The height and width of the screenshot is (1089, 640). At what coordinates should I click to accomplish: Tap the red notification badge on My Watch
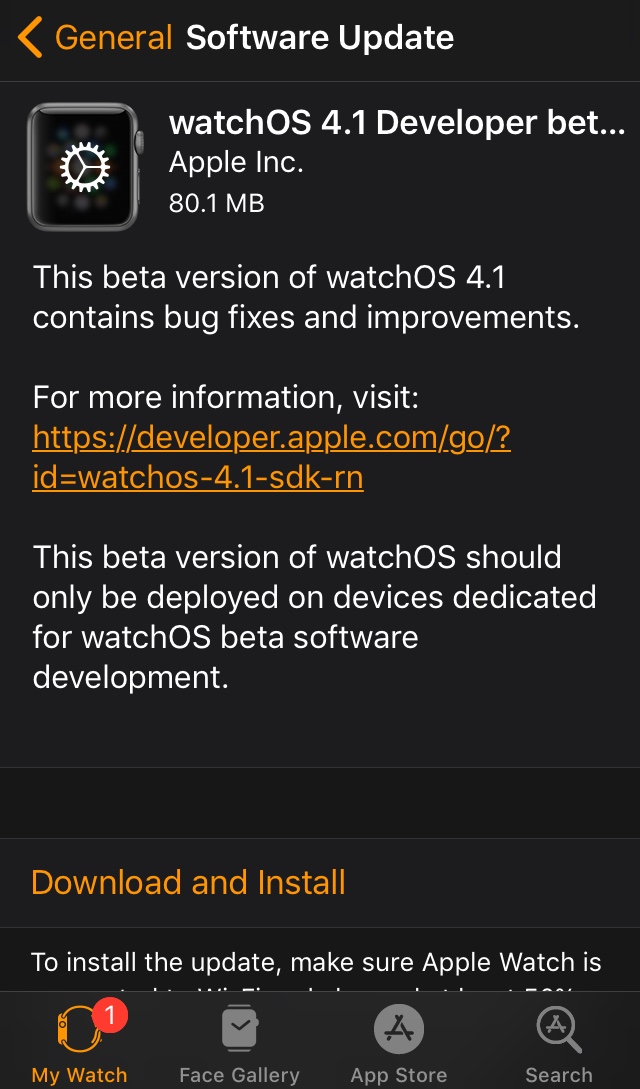point(110,1016)
